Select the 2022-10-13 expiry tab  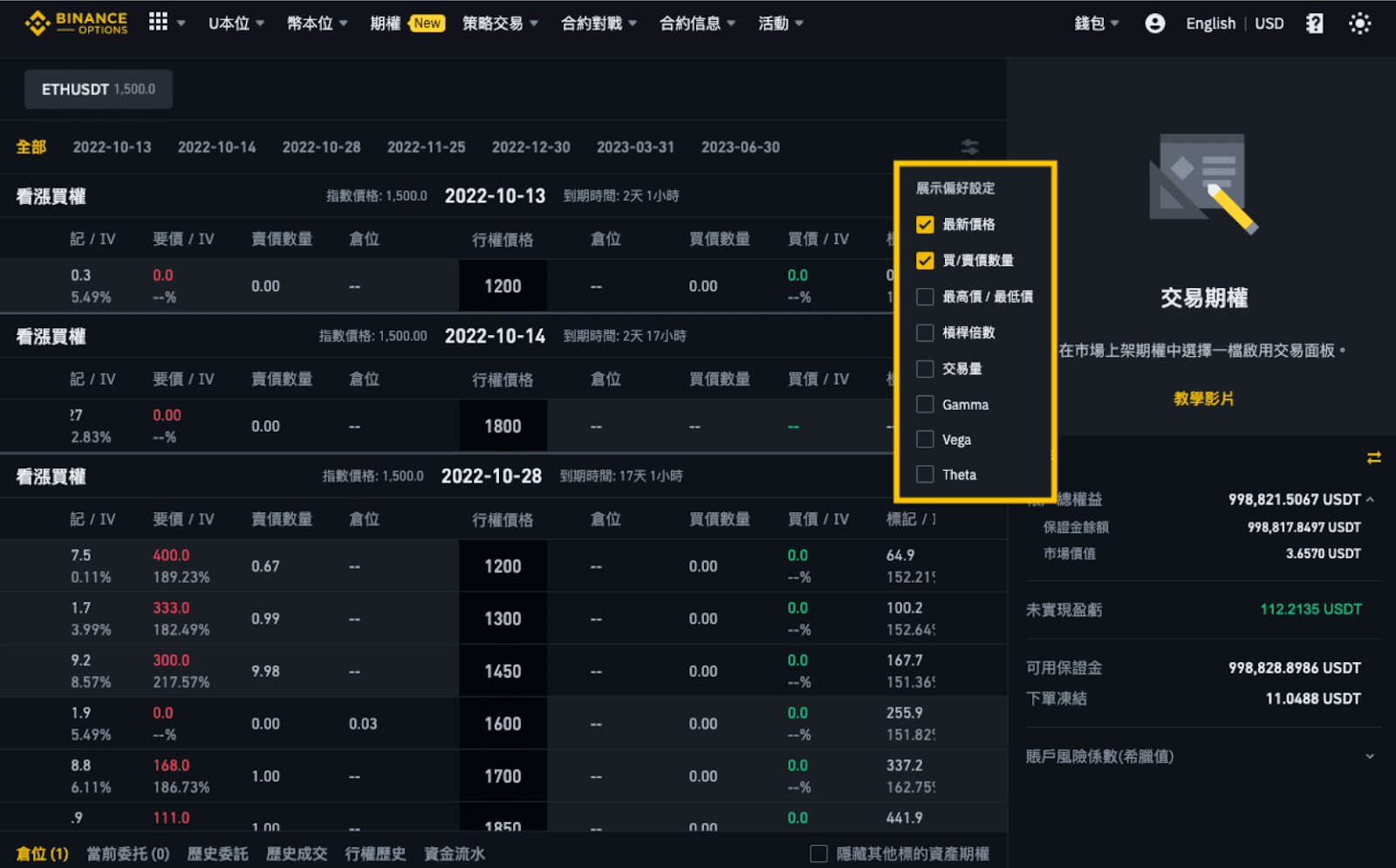[112, 147]
